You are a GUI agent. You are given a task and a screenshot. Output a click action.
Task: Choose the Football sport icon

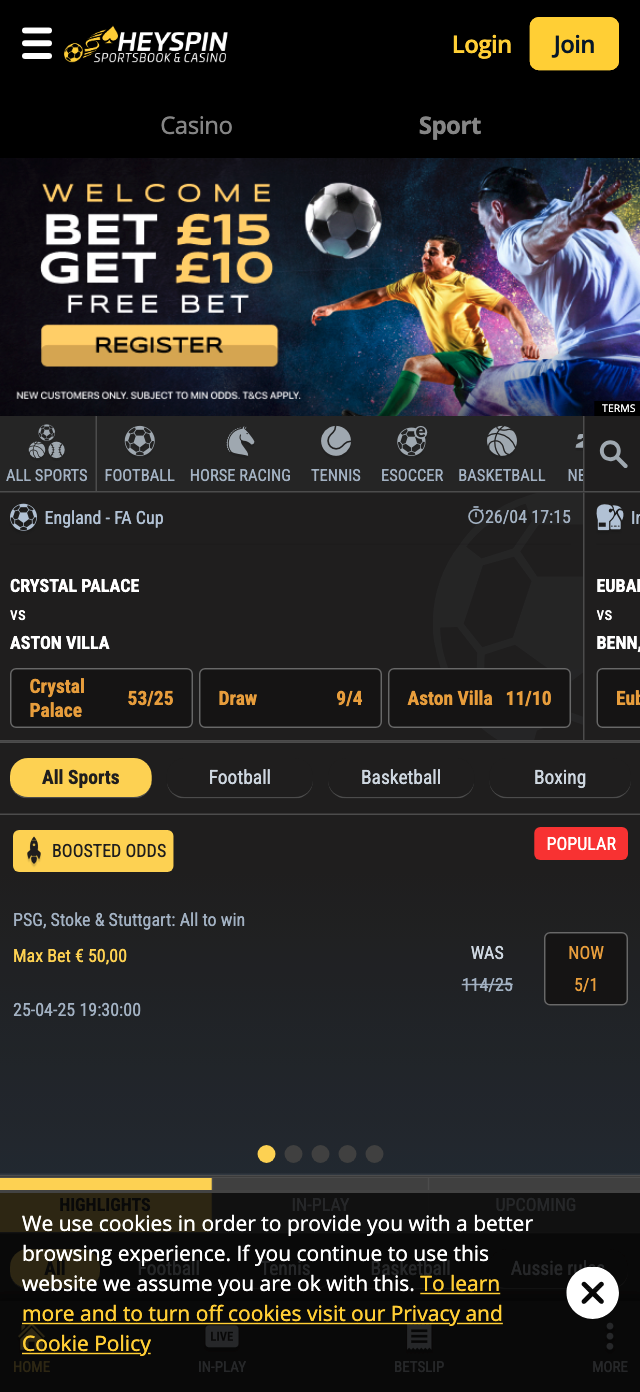tap(139, 454)
